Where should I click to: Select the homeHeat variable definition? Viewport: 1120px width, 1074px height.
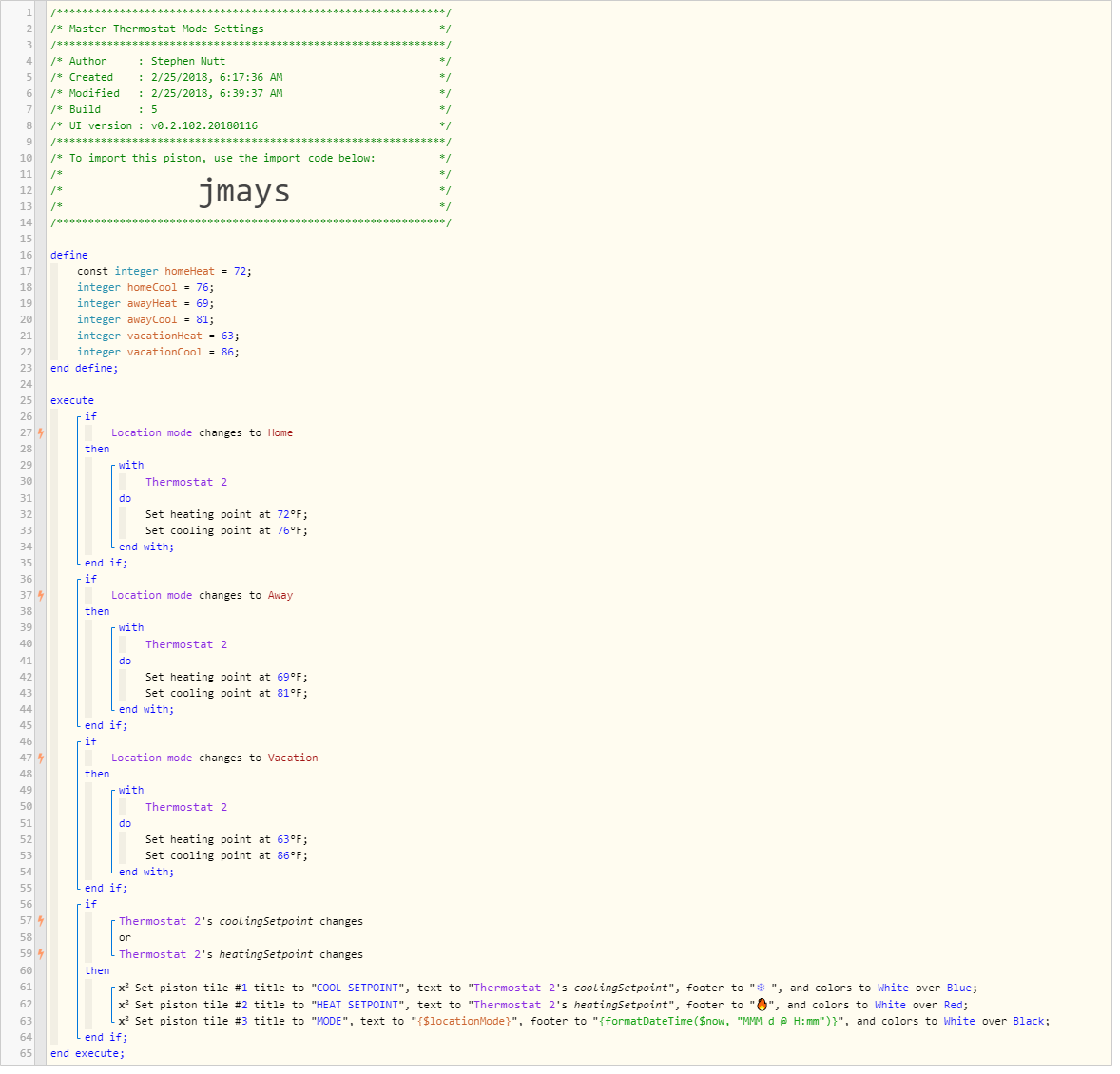[164, 272]
